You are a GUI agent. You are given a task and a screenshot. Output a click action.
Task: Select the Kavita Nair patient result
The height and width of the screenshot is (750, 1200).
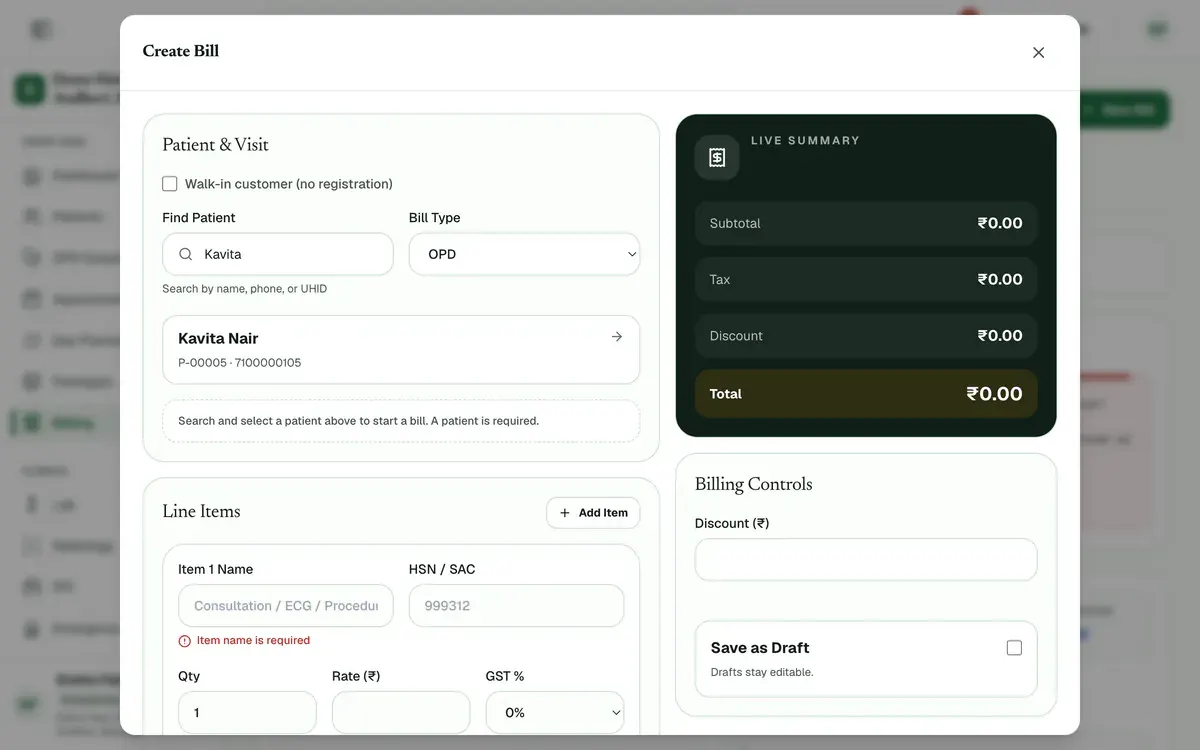(401, 350)
